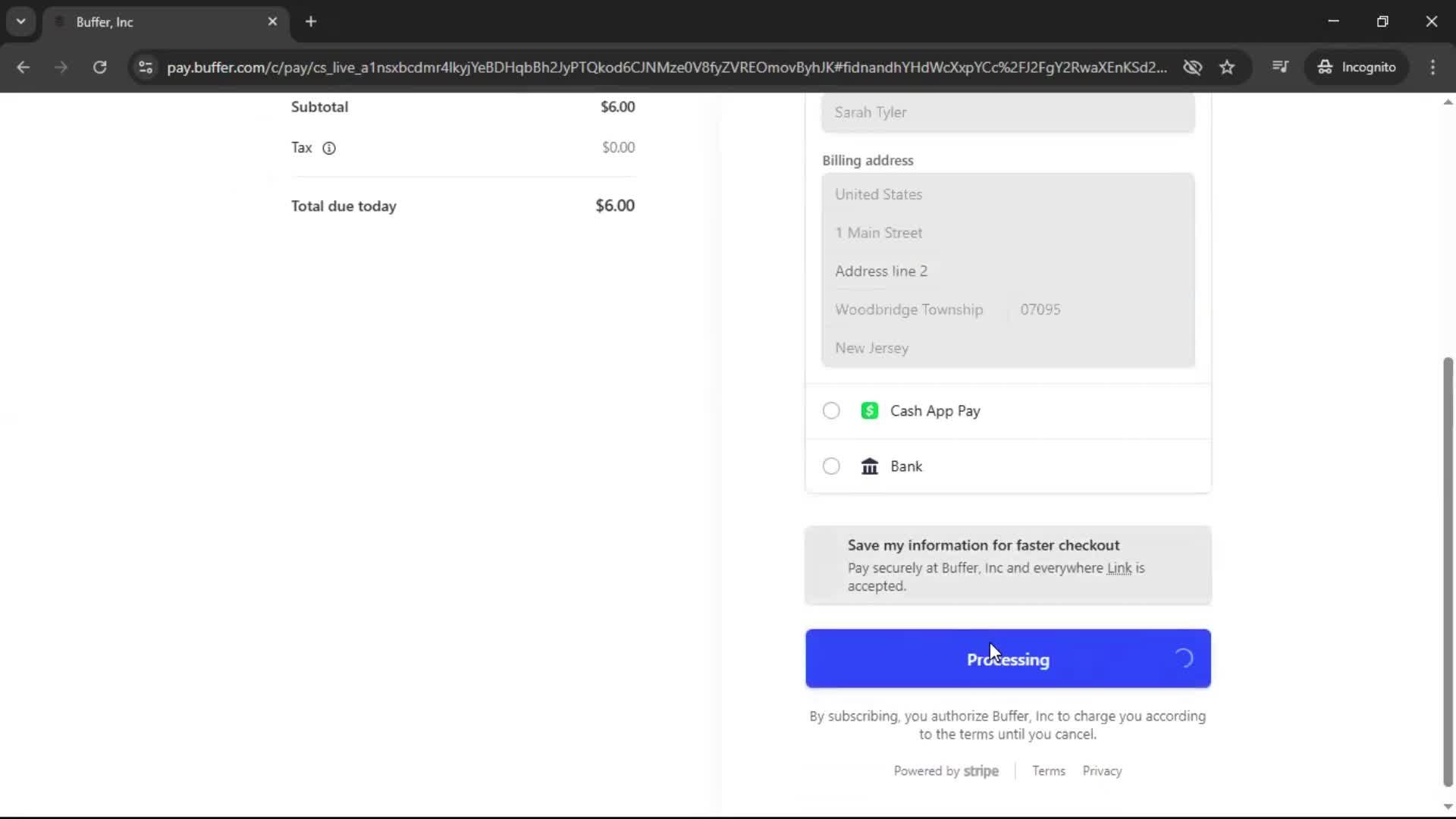Click the Bank building icon
This screenshot has height=819, width=1456.
(x=870, y=466)
